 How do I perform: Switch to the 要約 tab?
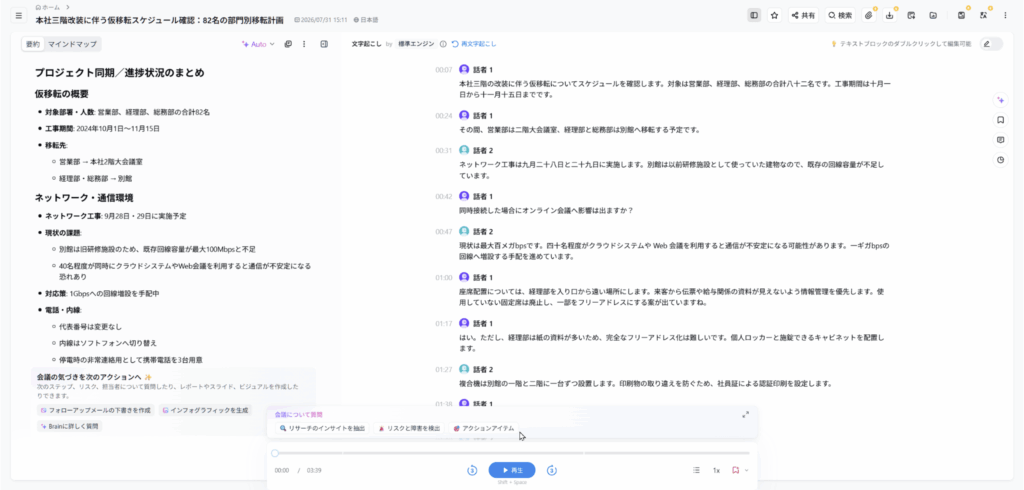(33, 44)
